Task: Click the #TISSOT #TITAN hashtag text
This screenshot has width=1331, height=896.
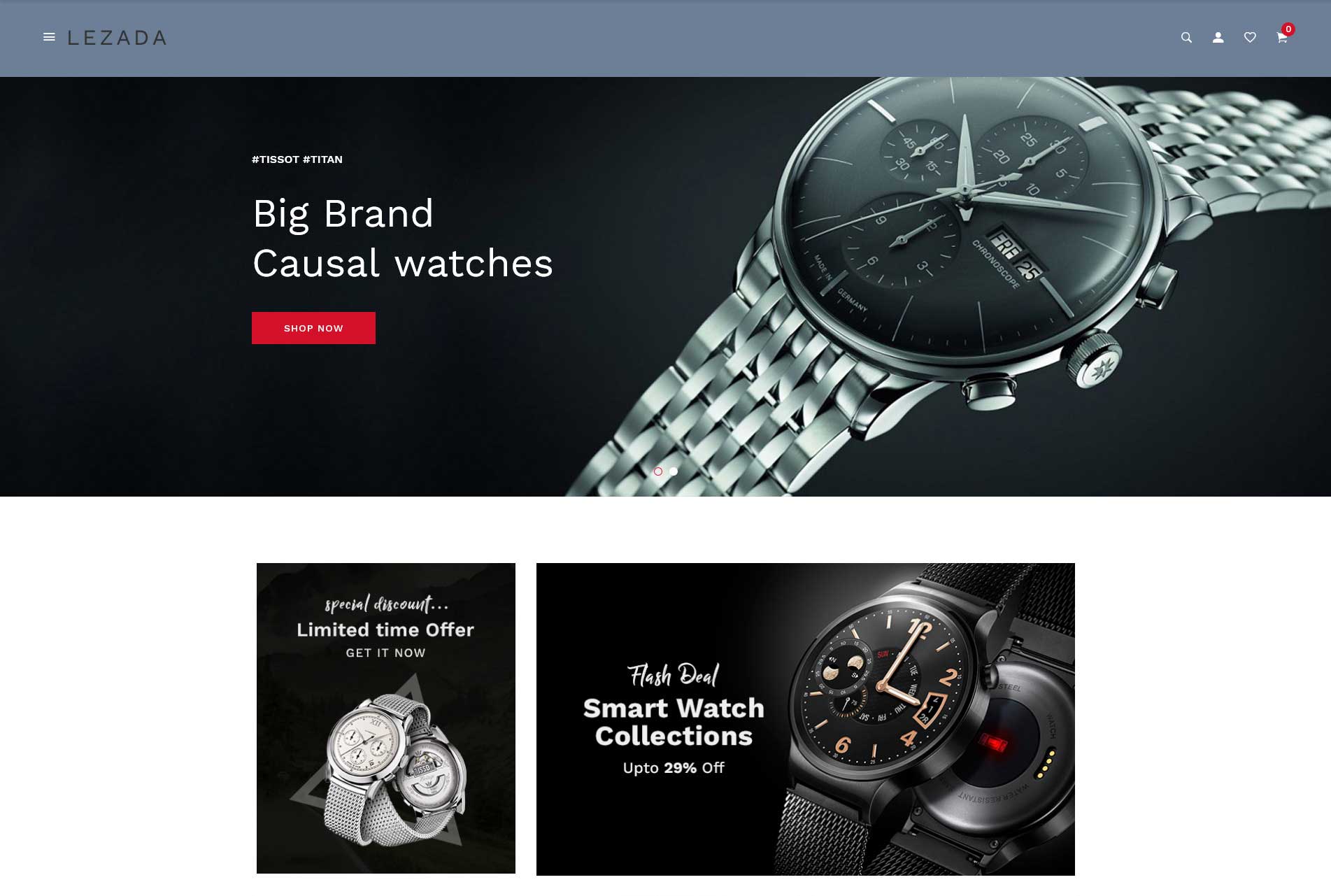Action: click(x=297, y=159)
